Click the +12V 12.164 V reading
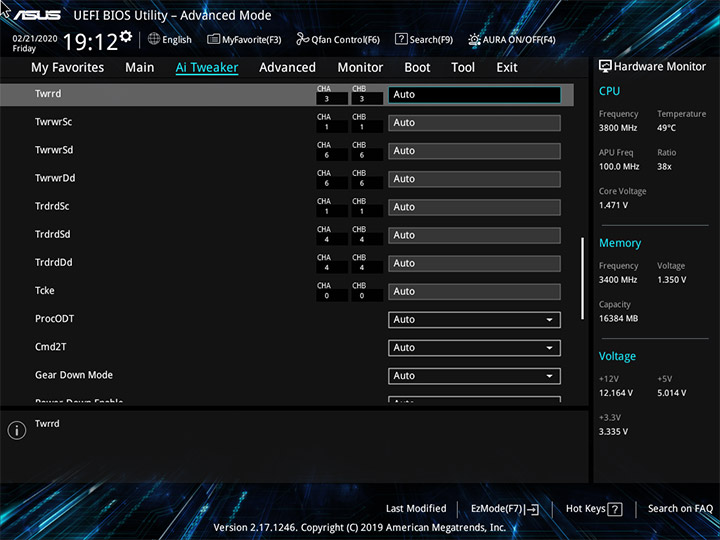This screenshot has height=540, width=720. pyautogui.click(x=616, y=393)
